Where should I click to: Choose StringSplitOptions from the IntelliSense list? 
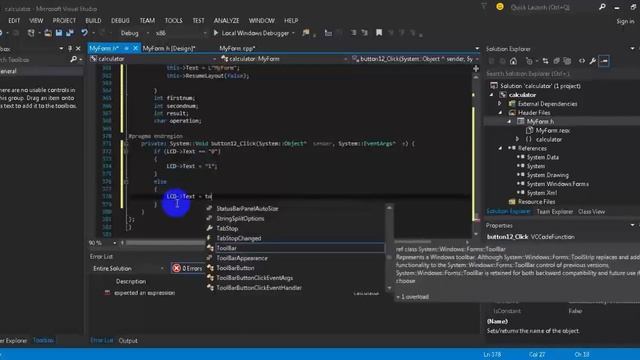240,218
